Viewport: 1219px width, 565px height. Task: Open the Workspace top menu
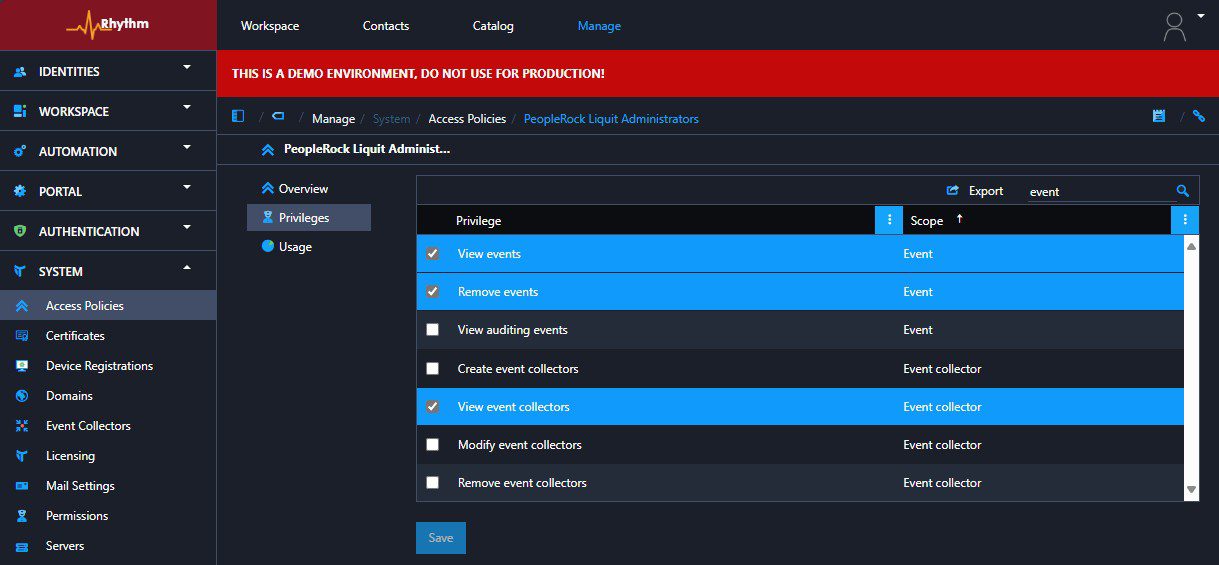pos(270,26)
